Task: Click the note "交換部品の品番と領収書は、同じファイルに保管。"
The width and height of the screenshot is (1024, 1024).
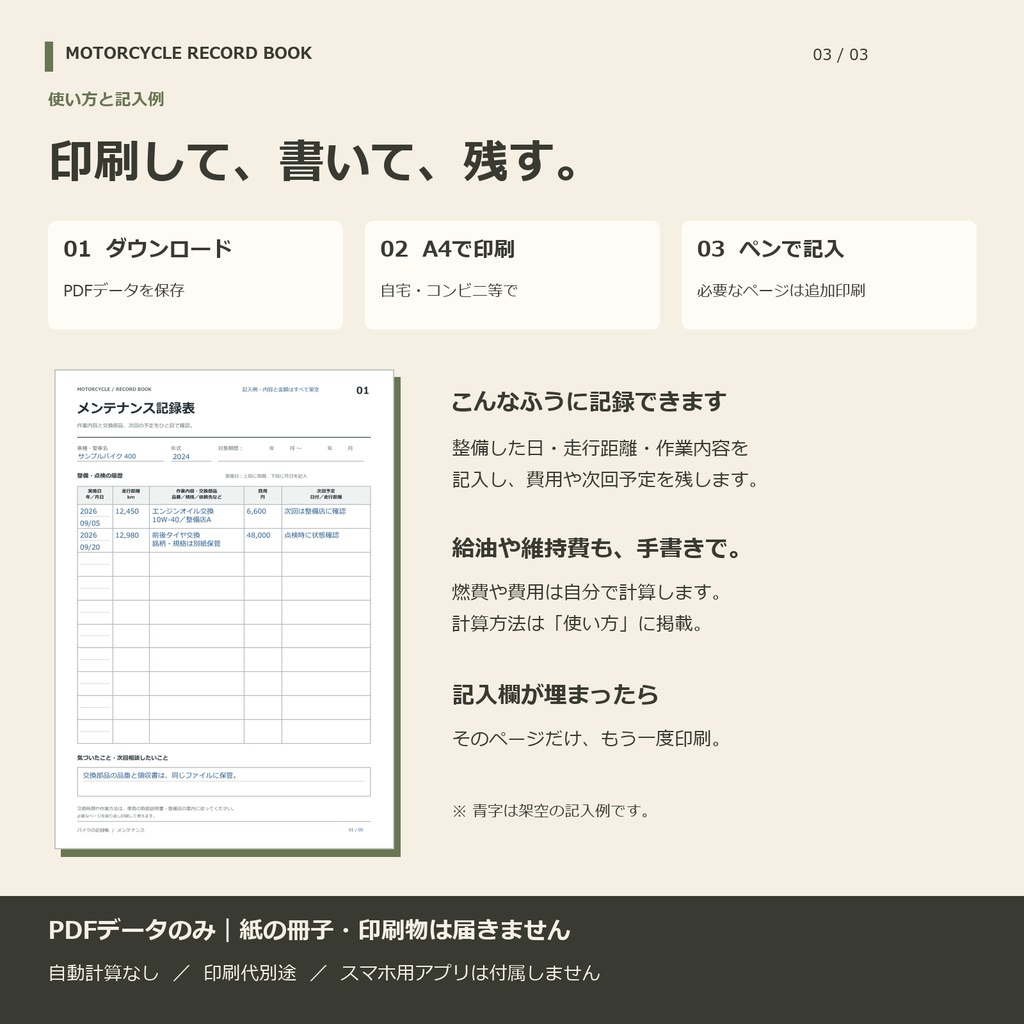Action: pyautogui.click(x=160, y=776)
